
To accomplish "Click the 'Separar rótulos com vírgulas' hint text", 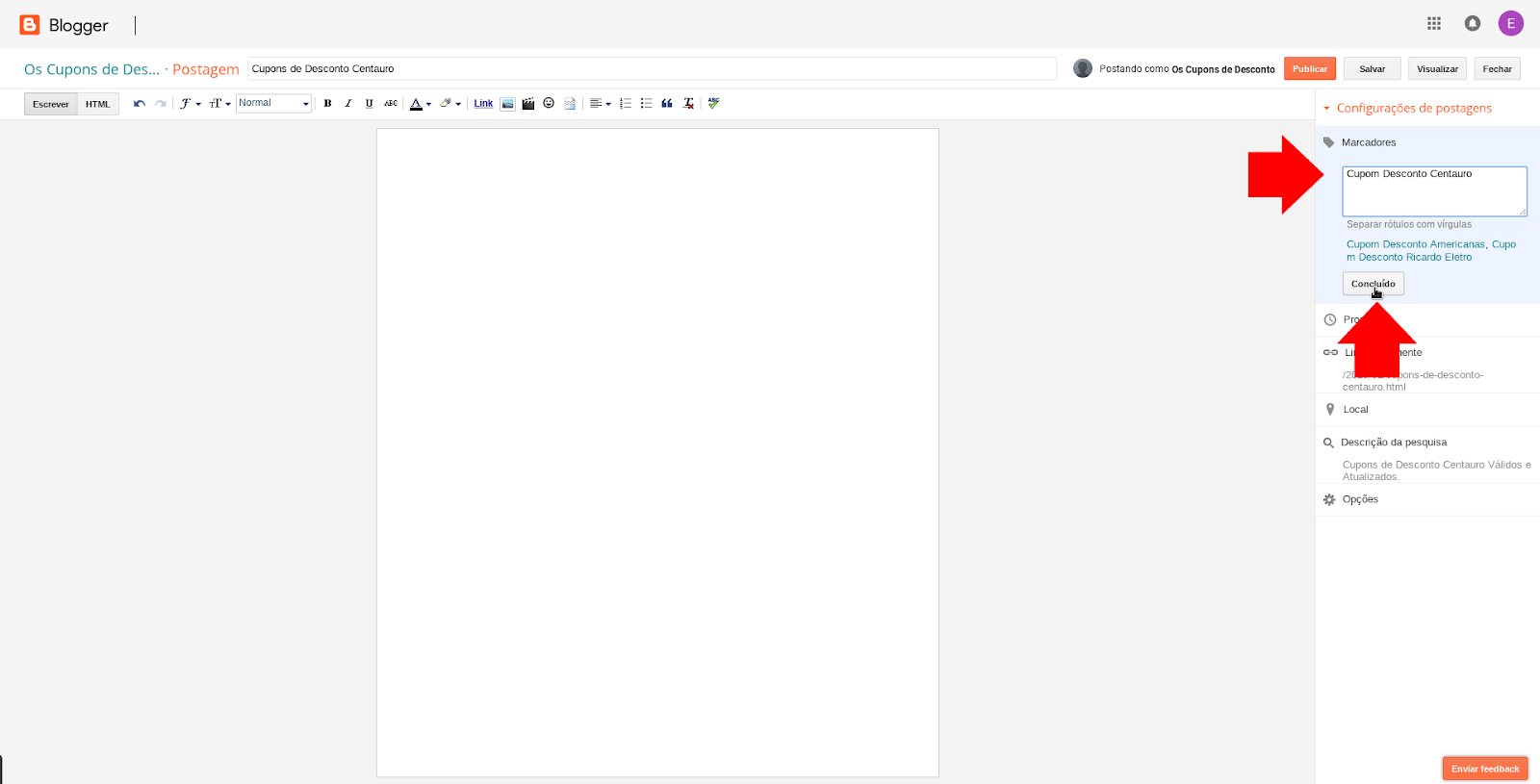I will pyautogui.click(x=1409, y=224).
